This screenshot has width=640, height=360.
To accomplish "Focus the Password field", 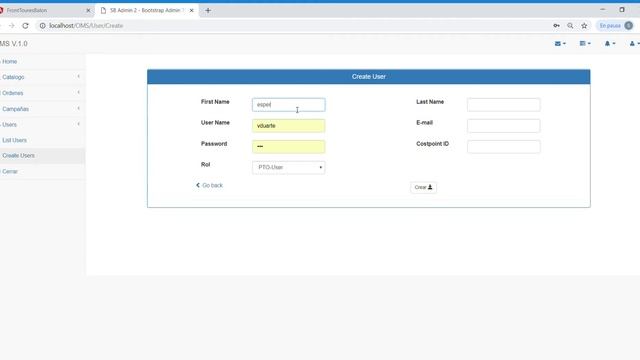I will 289,147.
